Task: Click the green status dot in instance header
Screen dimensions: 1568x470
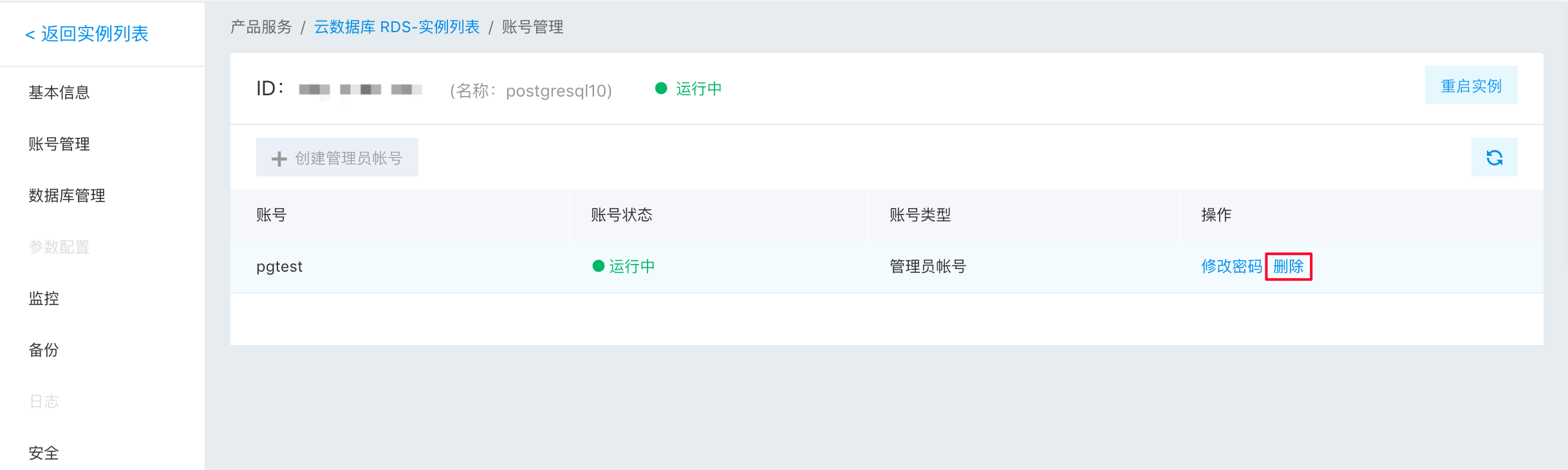Action: coord(661,88)
